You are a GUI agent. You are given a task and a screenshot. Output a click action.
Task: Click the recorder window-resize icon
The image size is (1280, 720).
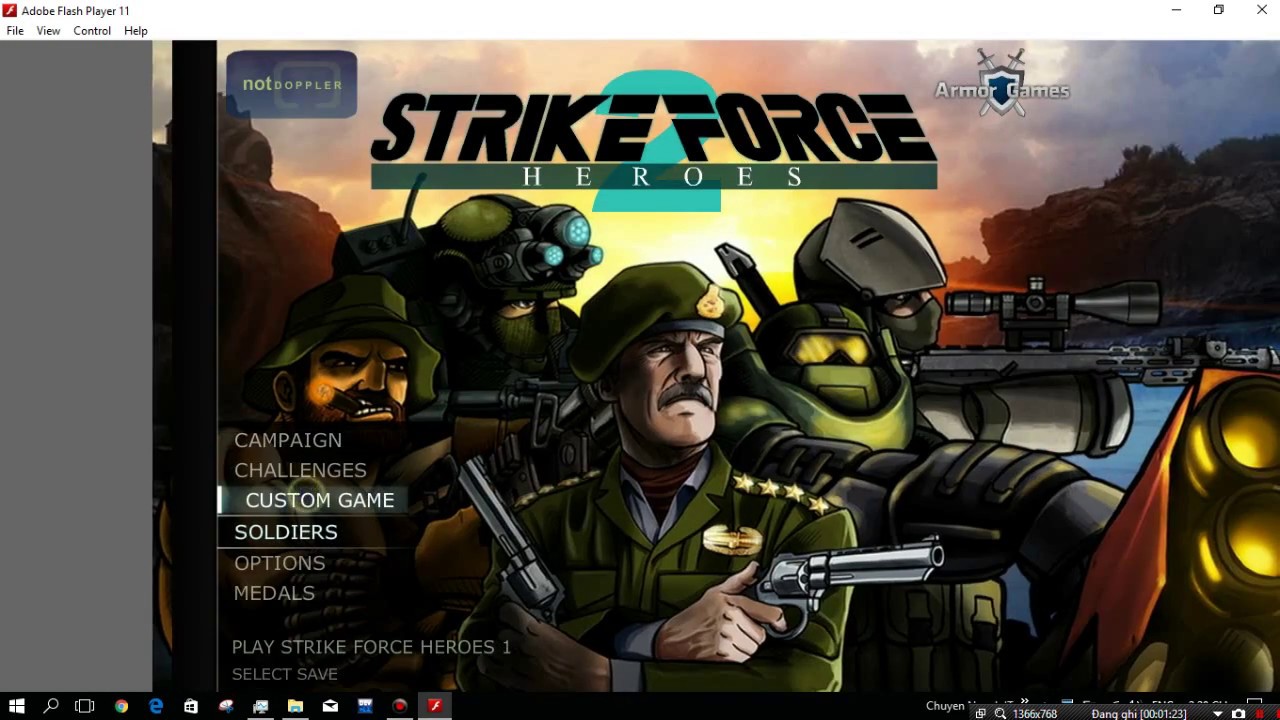pyautogui.click(x=981, y=714)
